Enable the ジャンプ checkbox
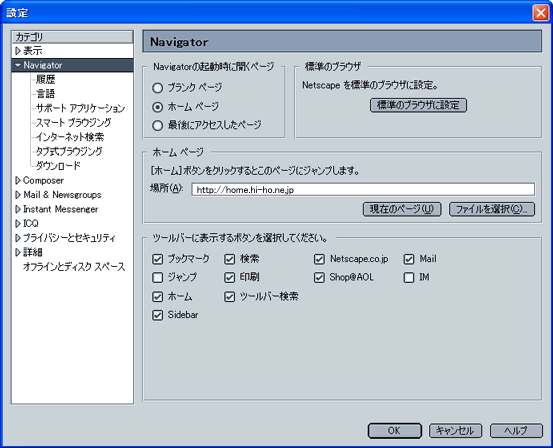Screen dimensions: 553x448 click(x=157, y=278)
